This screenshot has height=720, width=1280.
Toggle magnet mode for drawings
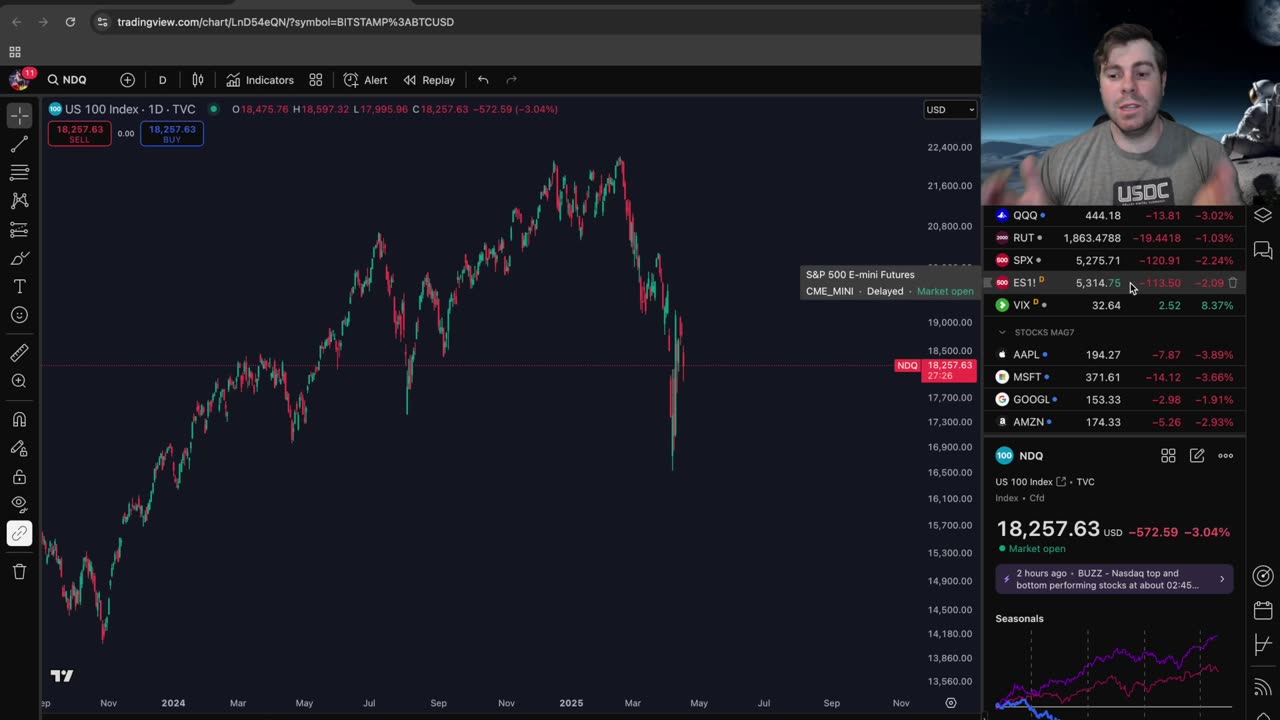coord(19,420)
